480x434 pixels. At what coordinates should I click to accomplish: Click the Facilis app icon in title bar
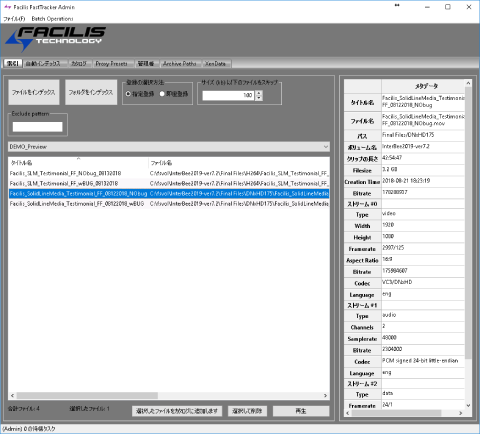(7, 7)
